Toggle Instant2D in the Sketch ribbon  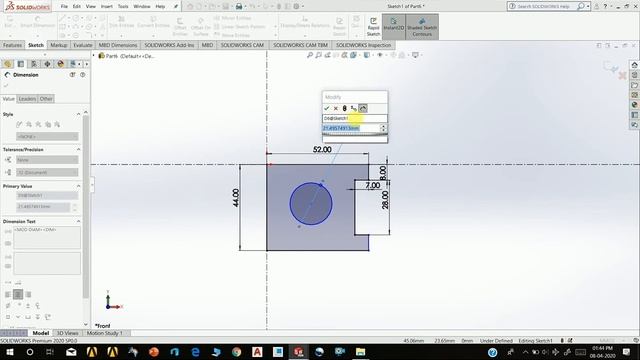(x=393, y=27)
